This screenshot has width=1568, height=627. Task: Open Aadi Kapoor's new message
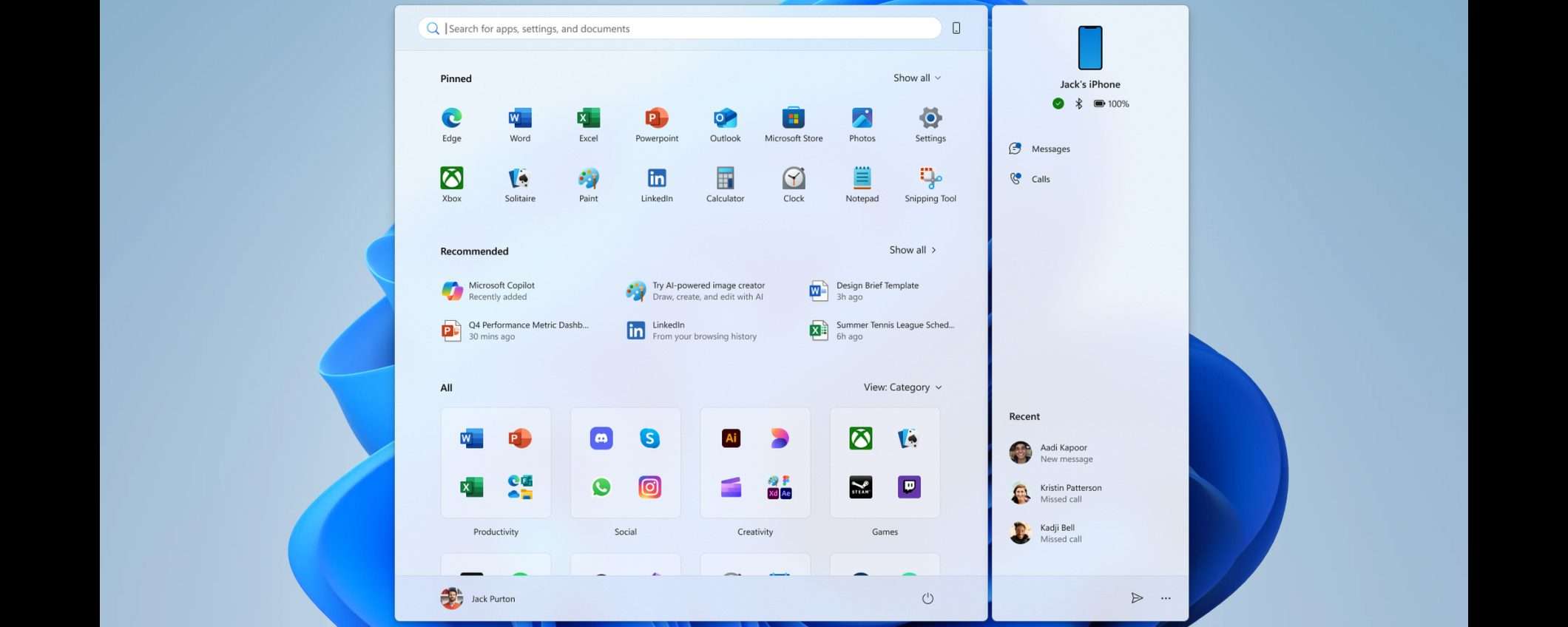(x=1065, y=453)
